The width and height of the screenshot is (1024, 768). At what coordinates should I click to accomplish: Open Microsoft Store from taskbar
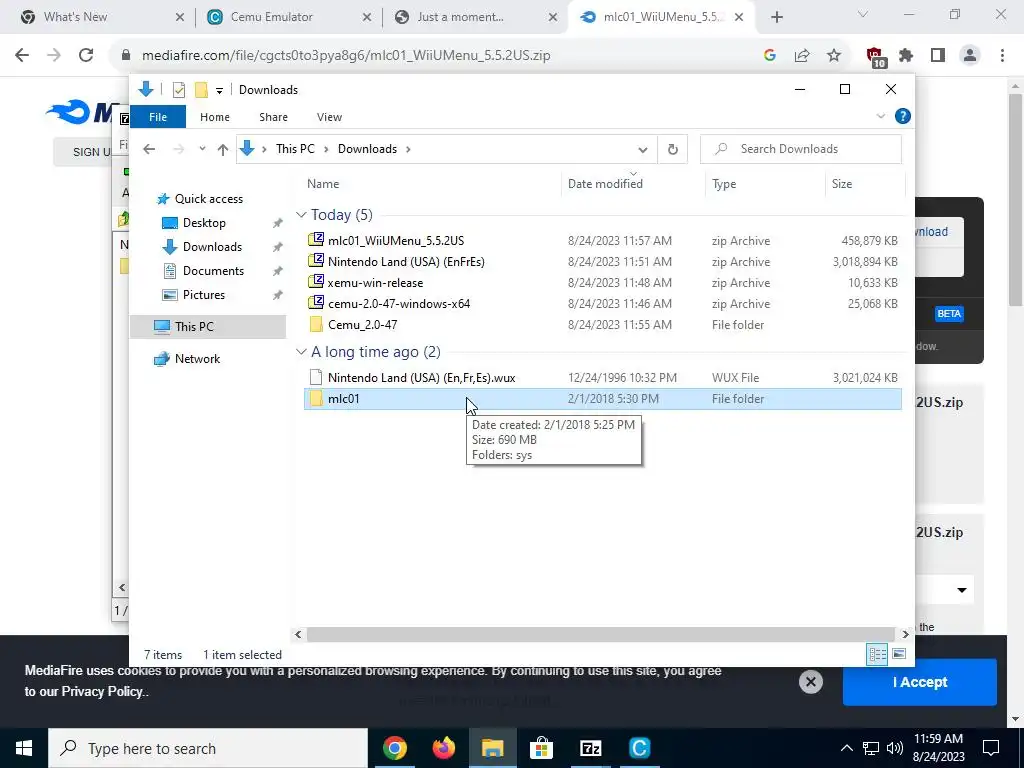(541, 748)
